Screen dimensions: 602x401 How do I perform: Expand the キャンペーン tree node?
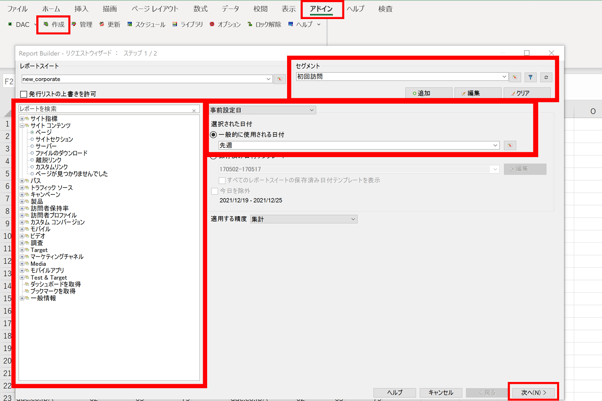point(22,194)
